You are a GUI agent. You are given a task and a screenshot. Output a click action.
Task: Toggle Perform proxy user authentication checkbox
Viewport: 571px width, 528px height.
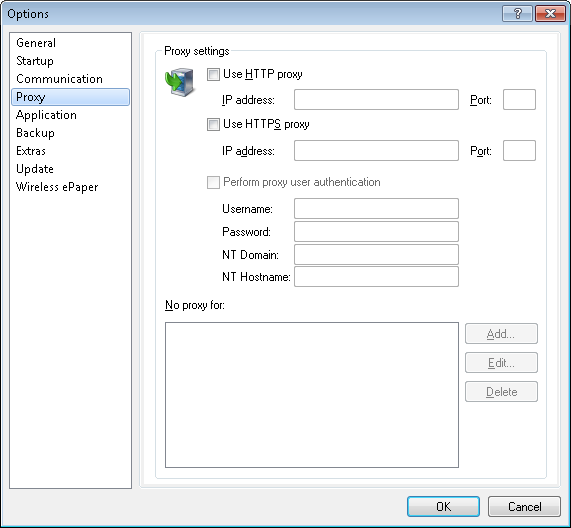click(213, 182)
